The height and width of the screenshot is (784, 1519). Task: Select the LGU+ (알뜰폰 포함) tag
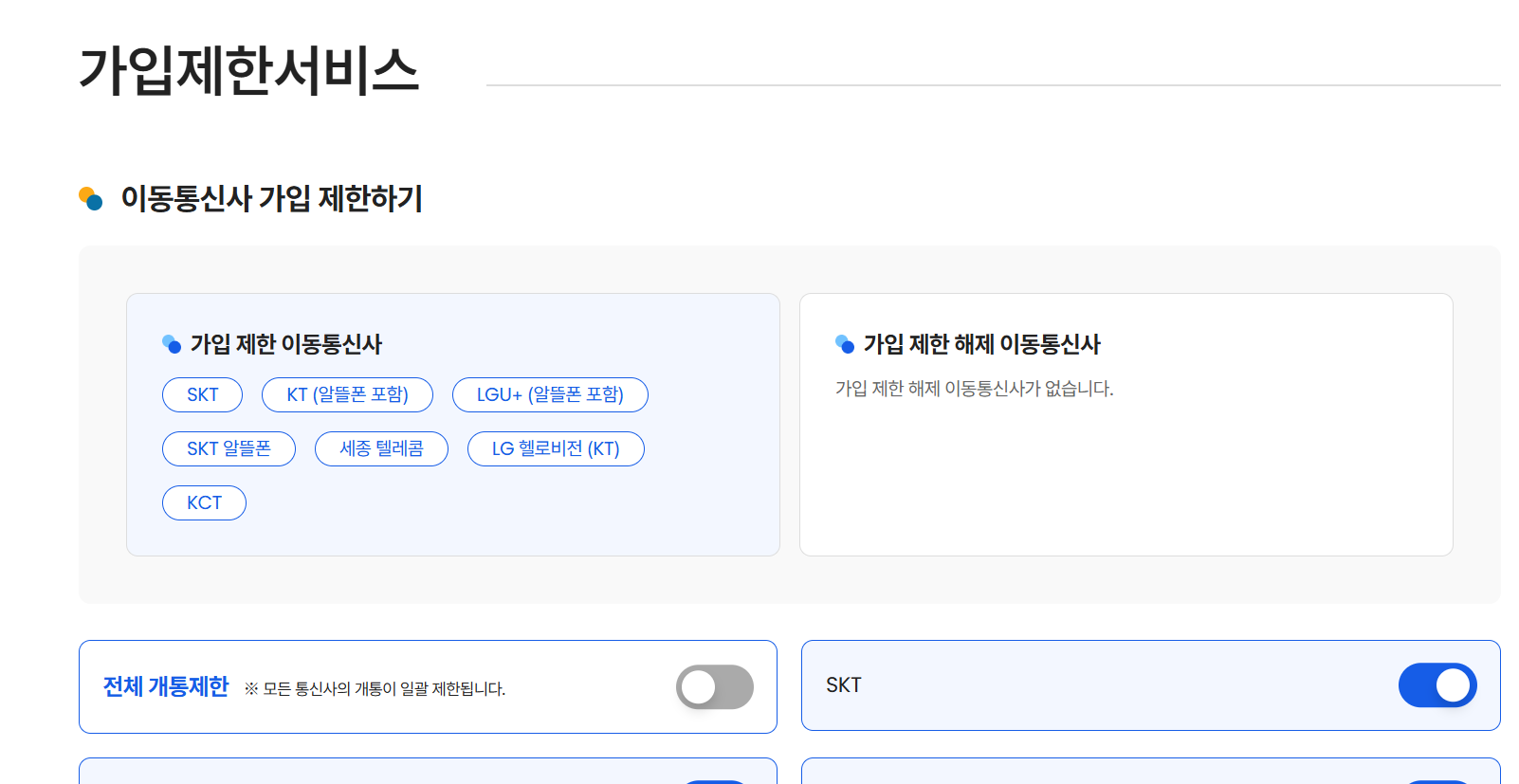click(550, 394)
